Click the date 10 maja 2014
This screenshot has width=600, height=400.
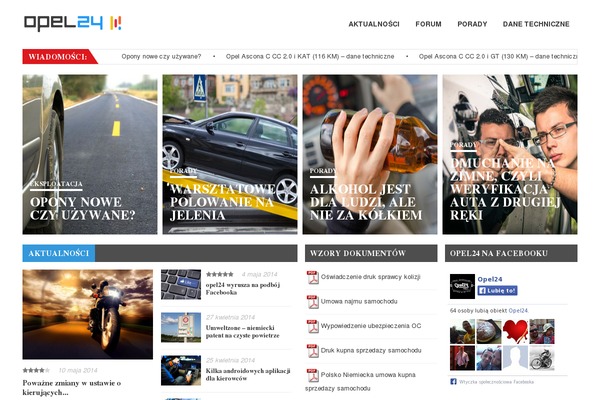tap(78, 370)
